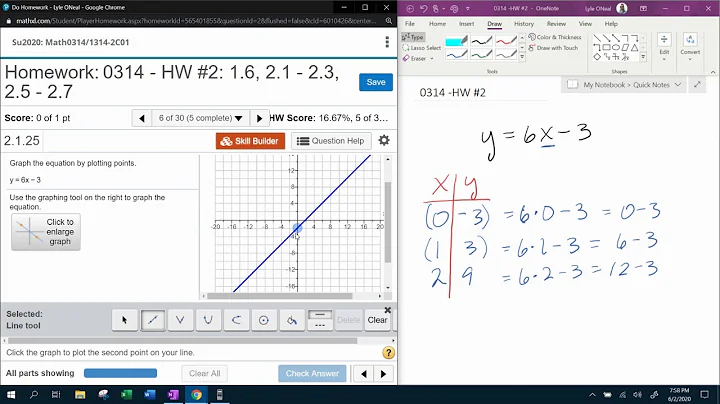Open the OneNote File menu
720x404 pixels.
(410, 24)
